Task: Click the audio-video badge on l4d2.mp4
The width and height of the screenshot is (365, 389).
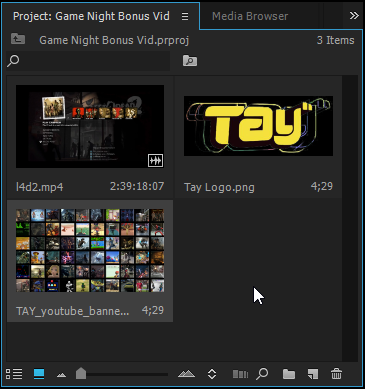Action: coord(155,161)
